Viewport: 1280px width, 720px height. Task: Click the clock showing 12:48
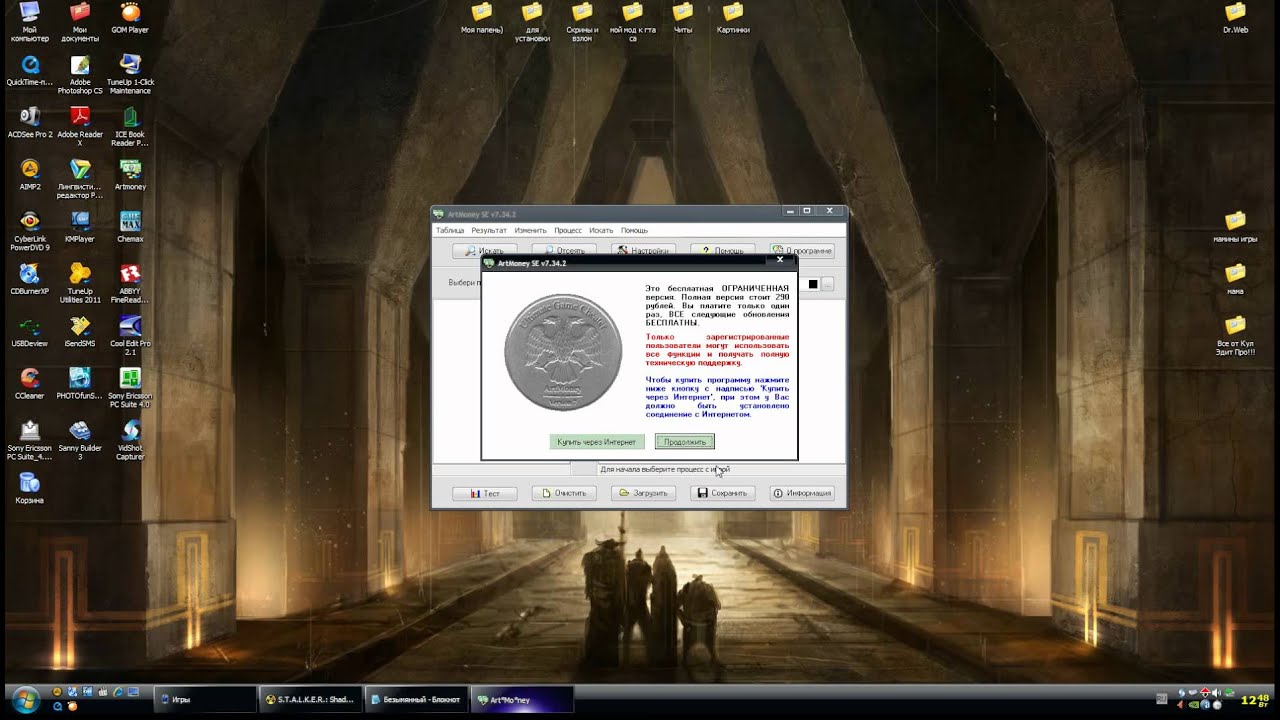[1255, 699]
